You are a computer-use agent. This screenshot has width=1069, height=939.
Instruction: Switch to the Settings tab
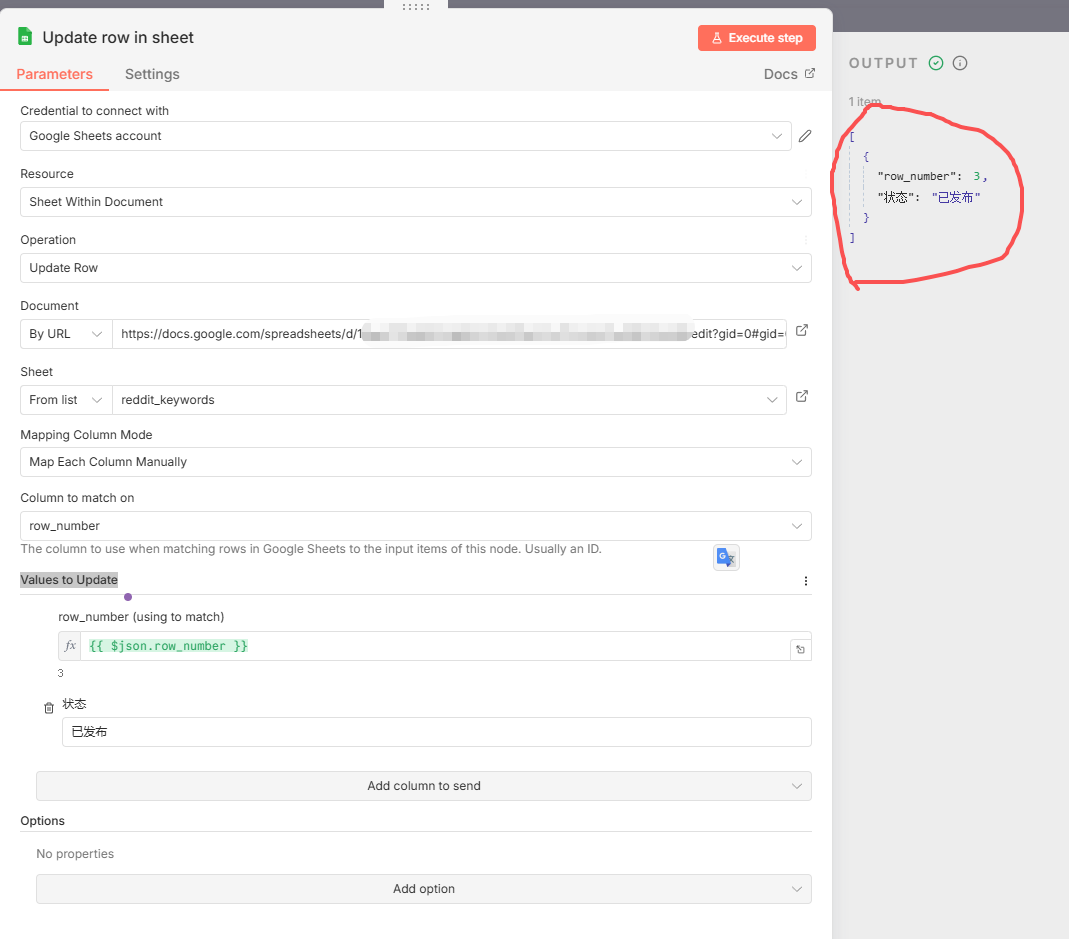[x=152, y=74]
